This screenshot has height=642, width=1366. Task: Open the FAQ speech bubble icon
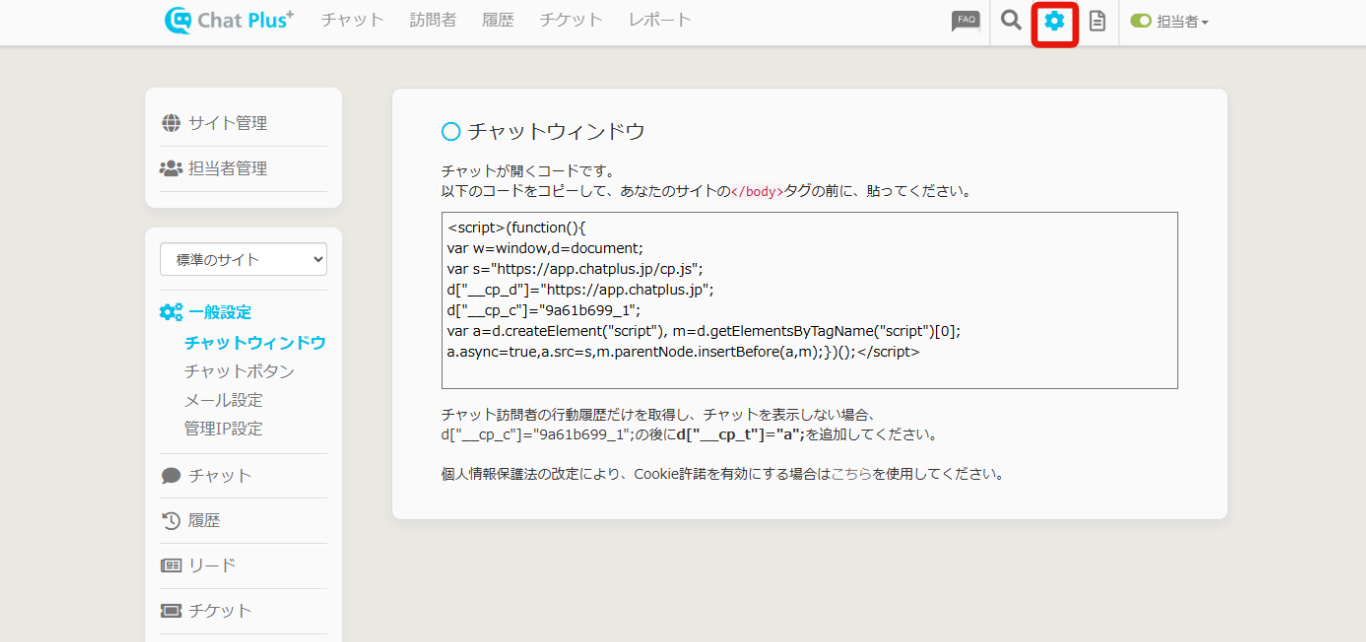click(965, 21)
